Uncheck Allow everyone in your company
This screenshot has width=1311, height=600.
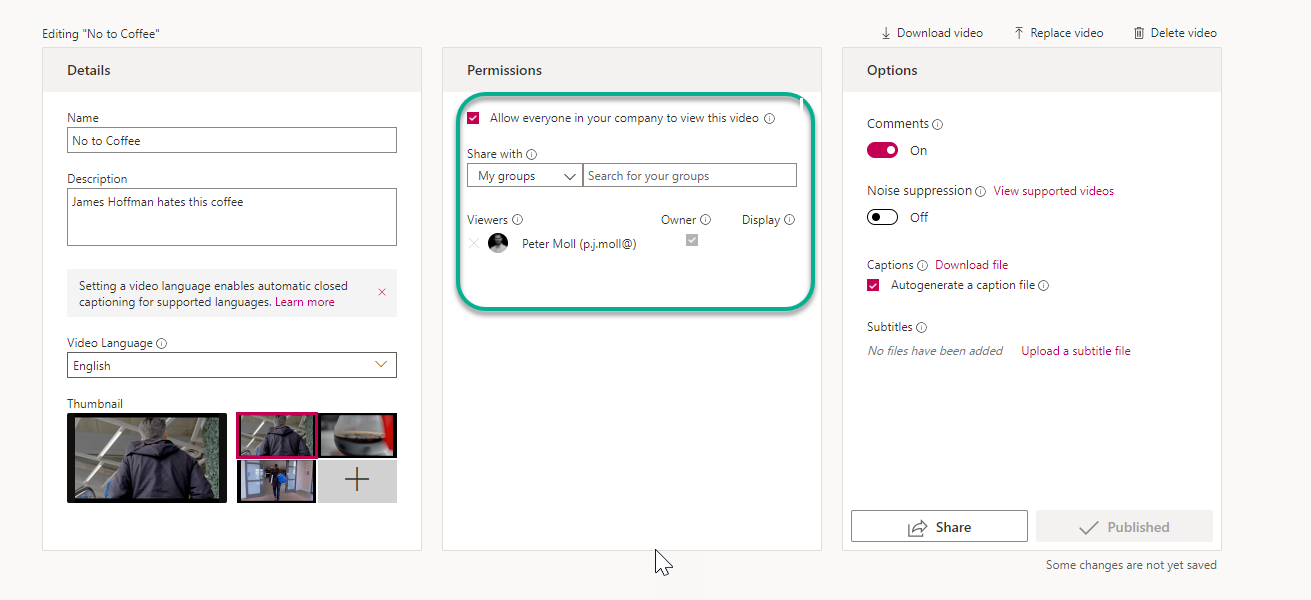[473, 118]
